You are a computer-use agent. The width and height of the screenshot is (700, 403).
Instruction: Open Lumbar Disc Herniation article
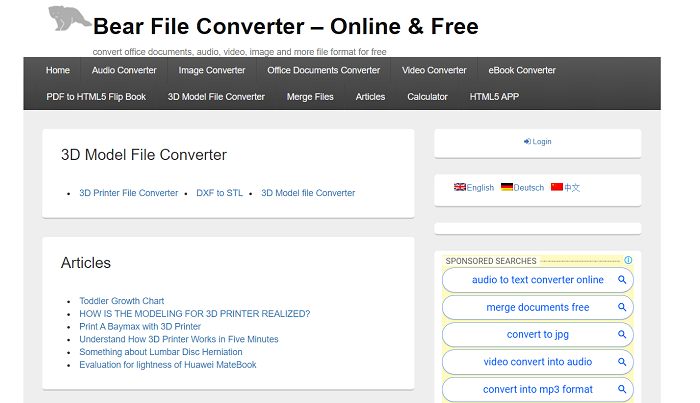pyautogui.click(x=161, y=352)
